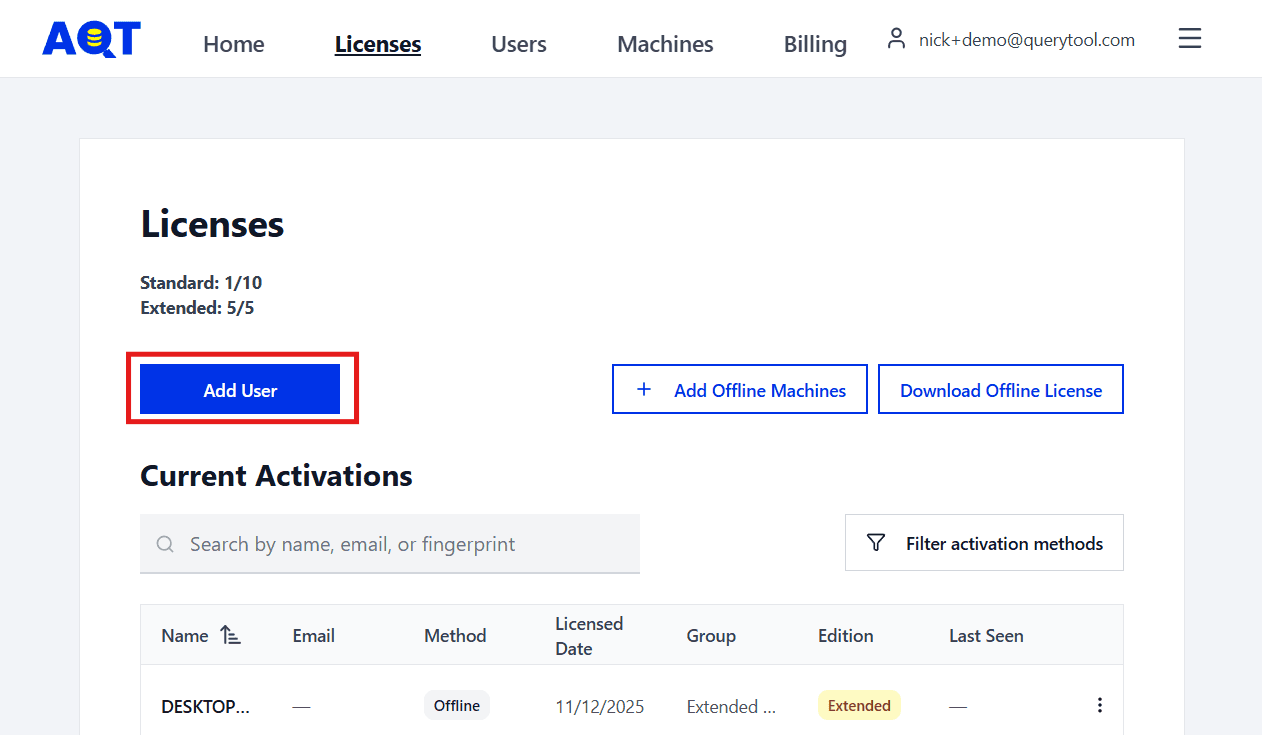Go to the Home tab
This screenshot has width=1262, height=735.
coord(233,44)
